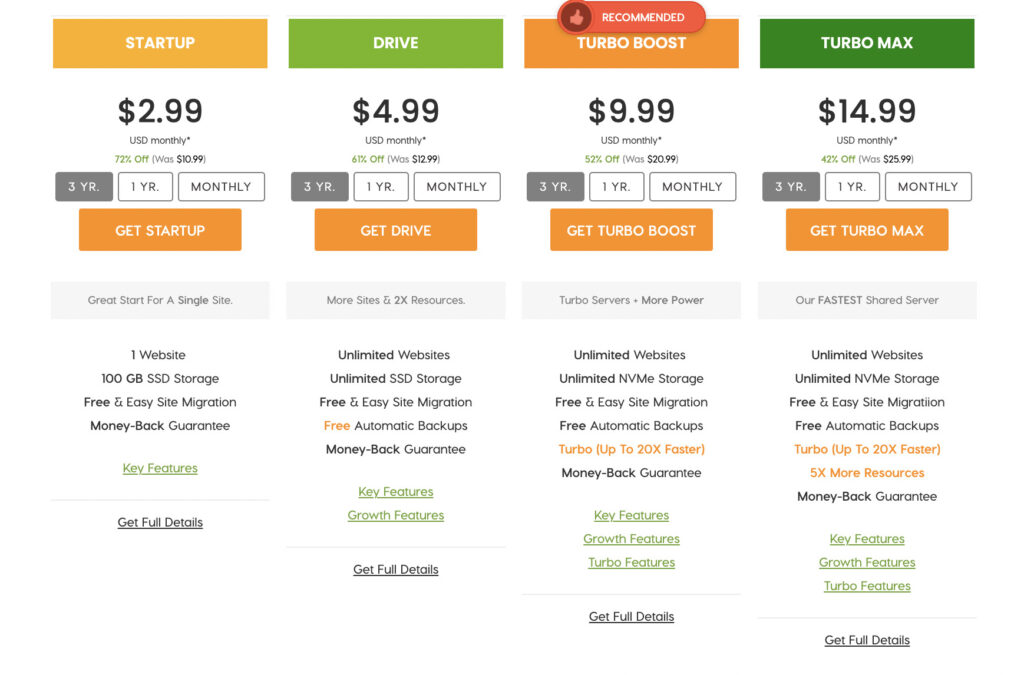
Task: Select 1 YR. term for Turbo Boost plan
Action: pos(616,187)
